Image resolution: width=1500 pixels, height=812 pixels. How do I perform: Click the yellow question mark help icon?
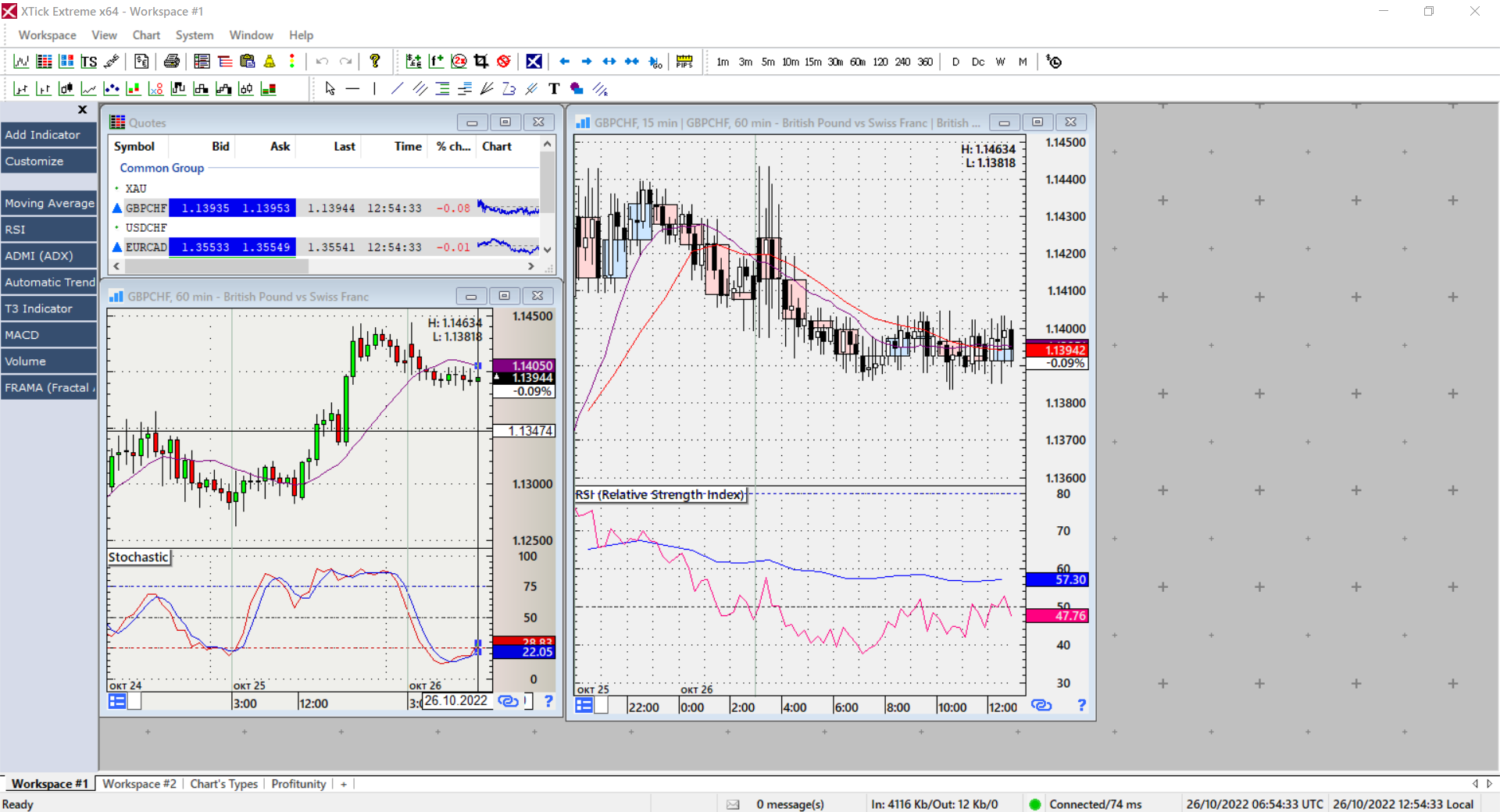click(x=375, y=62)
